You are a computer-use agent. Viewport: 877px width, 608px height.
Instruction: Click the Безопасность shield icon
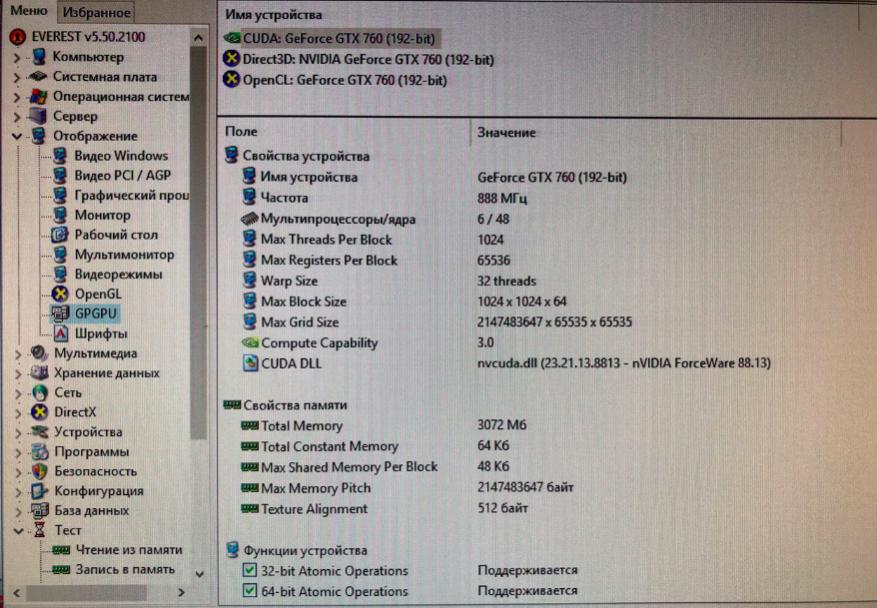click(40, 471)
